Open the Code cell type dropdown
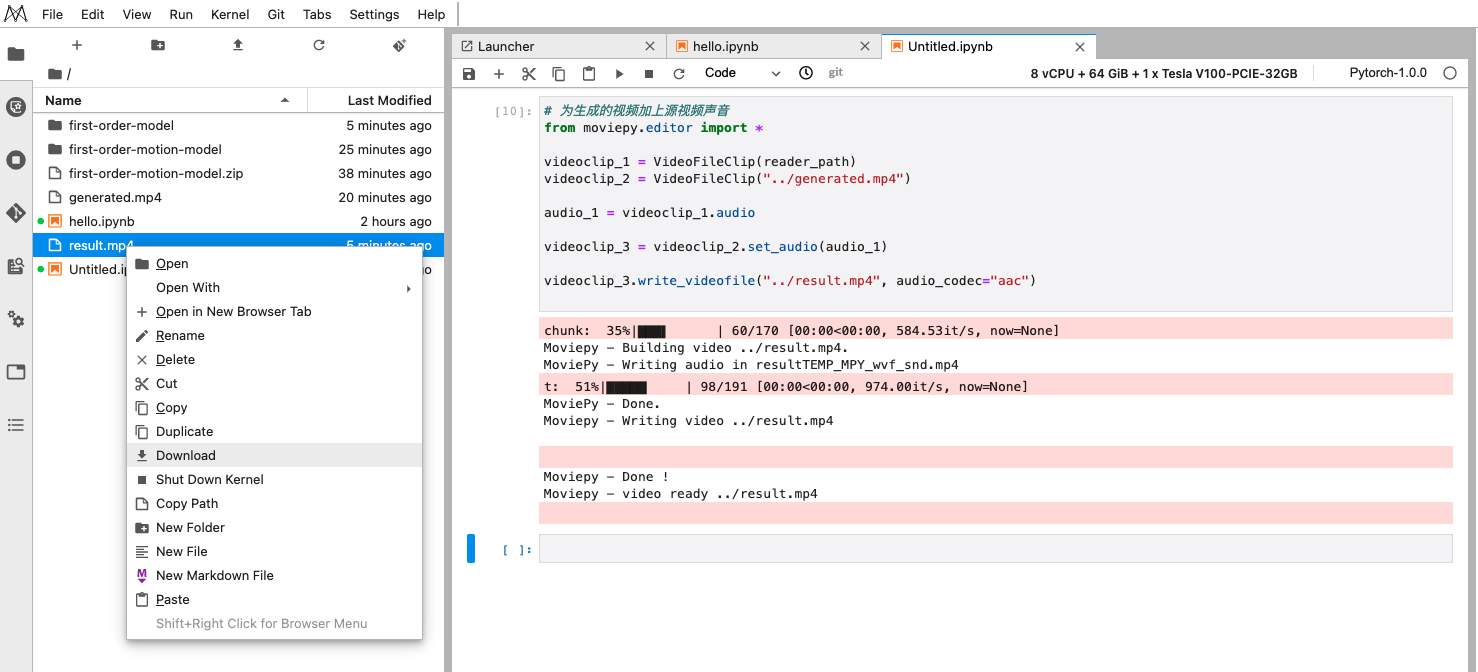The width and height of the screenshot is (1478, 672). [742, 73]
